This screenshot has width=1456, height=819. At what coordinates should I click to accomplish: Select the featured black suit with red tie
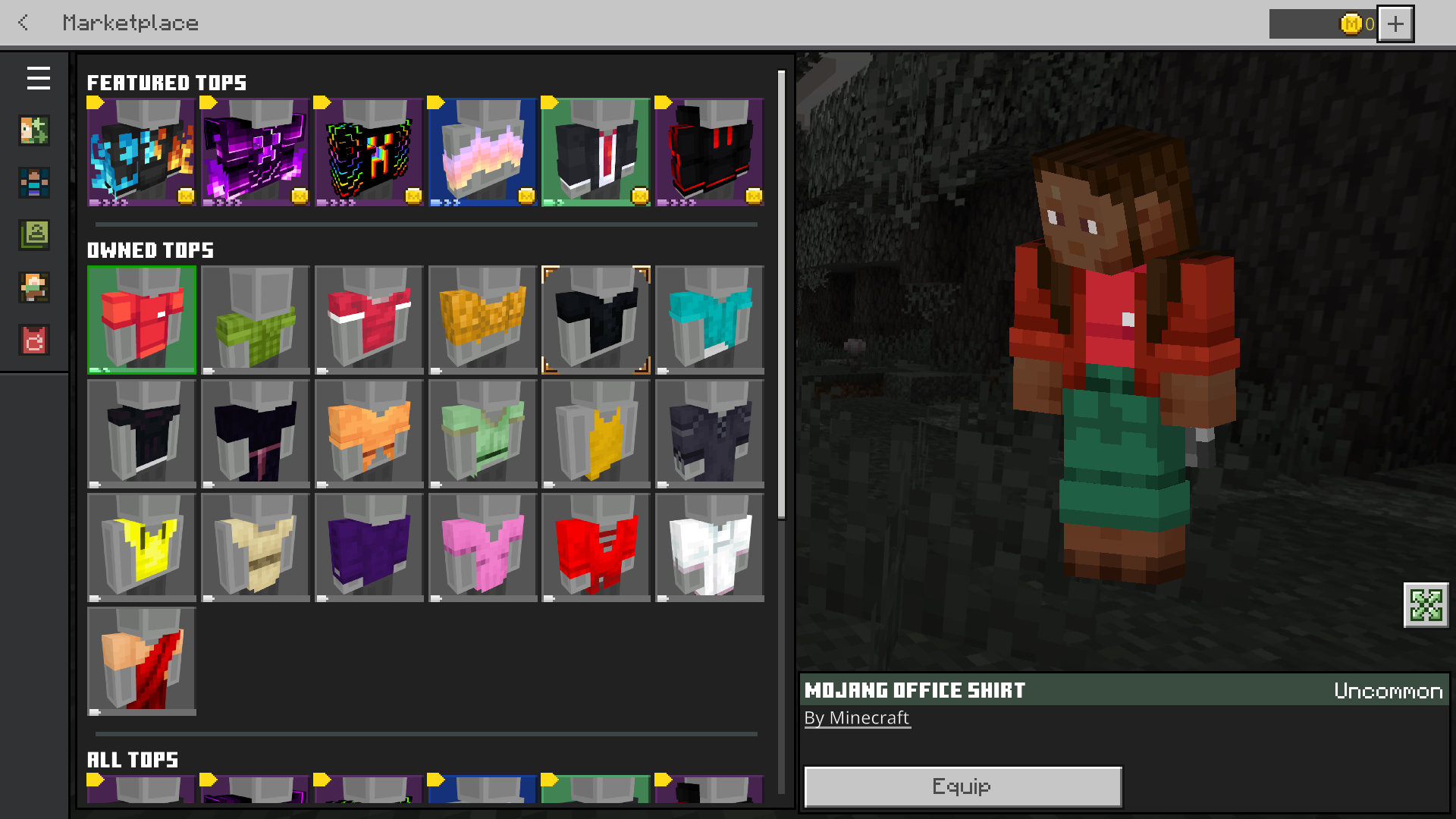coord(596,152)
